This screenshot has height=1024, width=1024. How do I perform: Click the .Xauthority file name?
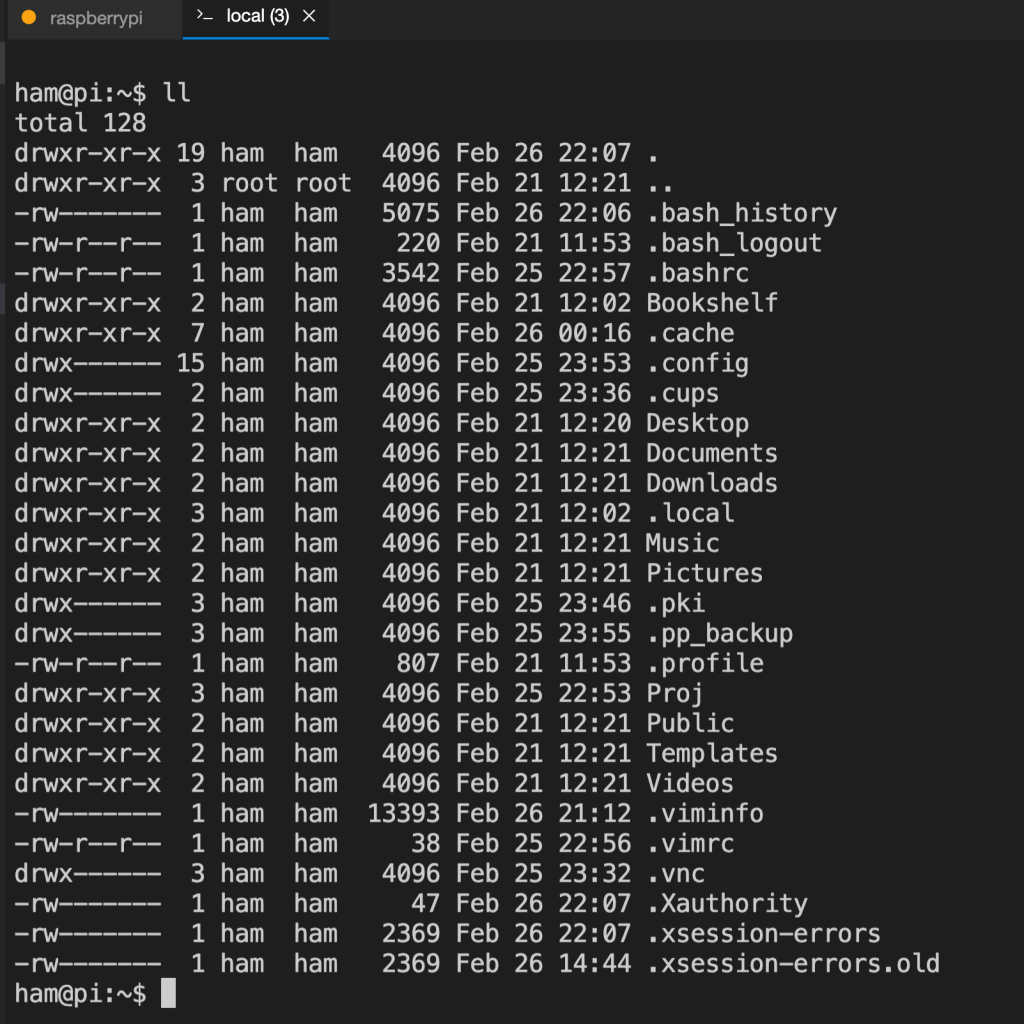[x=727, y=904]
